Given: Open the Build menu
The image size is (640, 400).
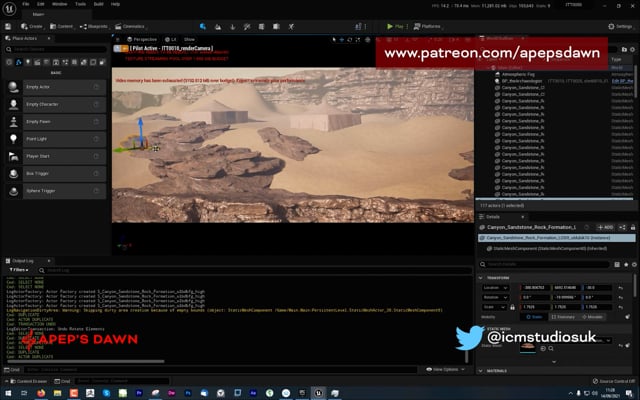Looking at the screenshot, I should (x=98, y=4).
